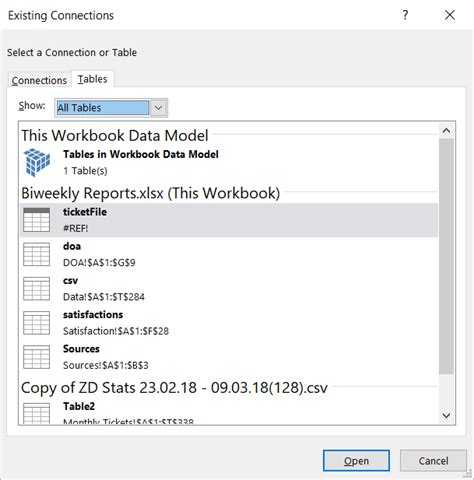Screen dimensions: 474x480
Task: Click the Table2 table icon
Action: (x=37, y=413)
